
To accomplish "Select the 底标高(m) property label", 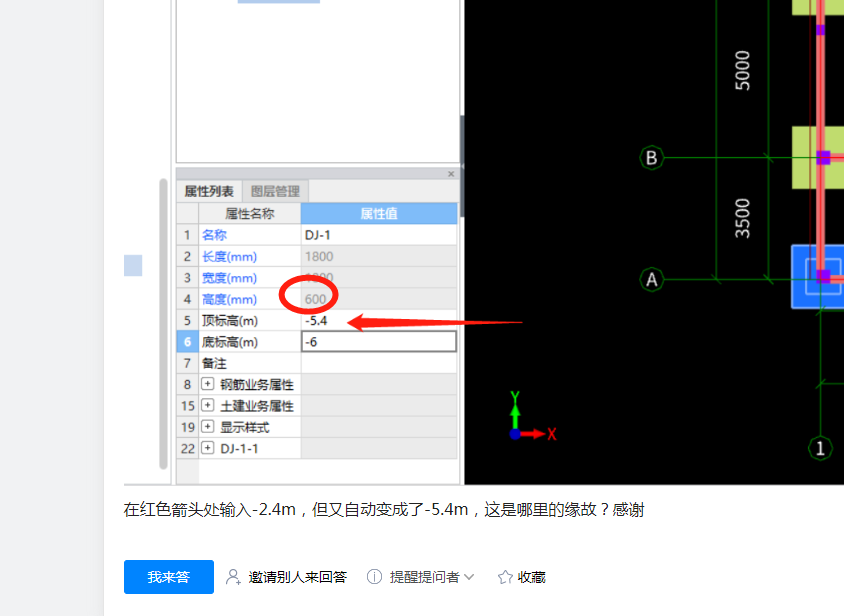I will [230, 342].
